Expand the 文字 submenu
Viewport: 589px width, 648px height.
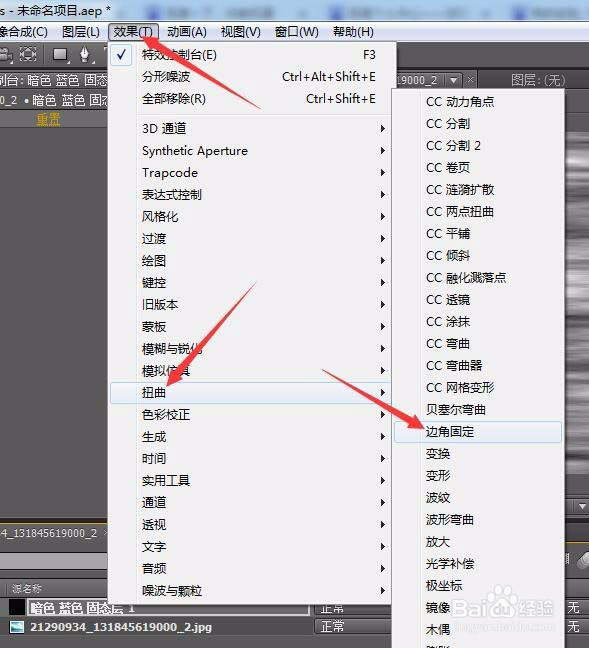[x=250, y=546]
